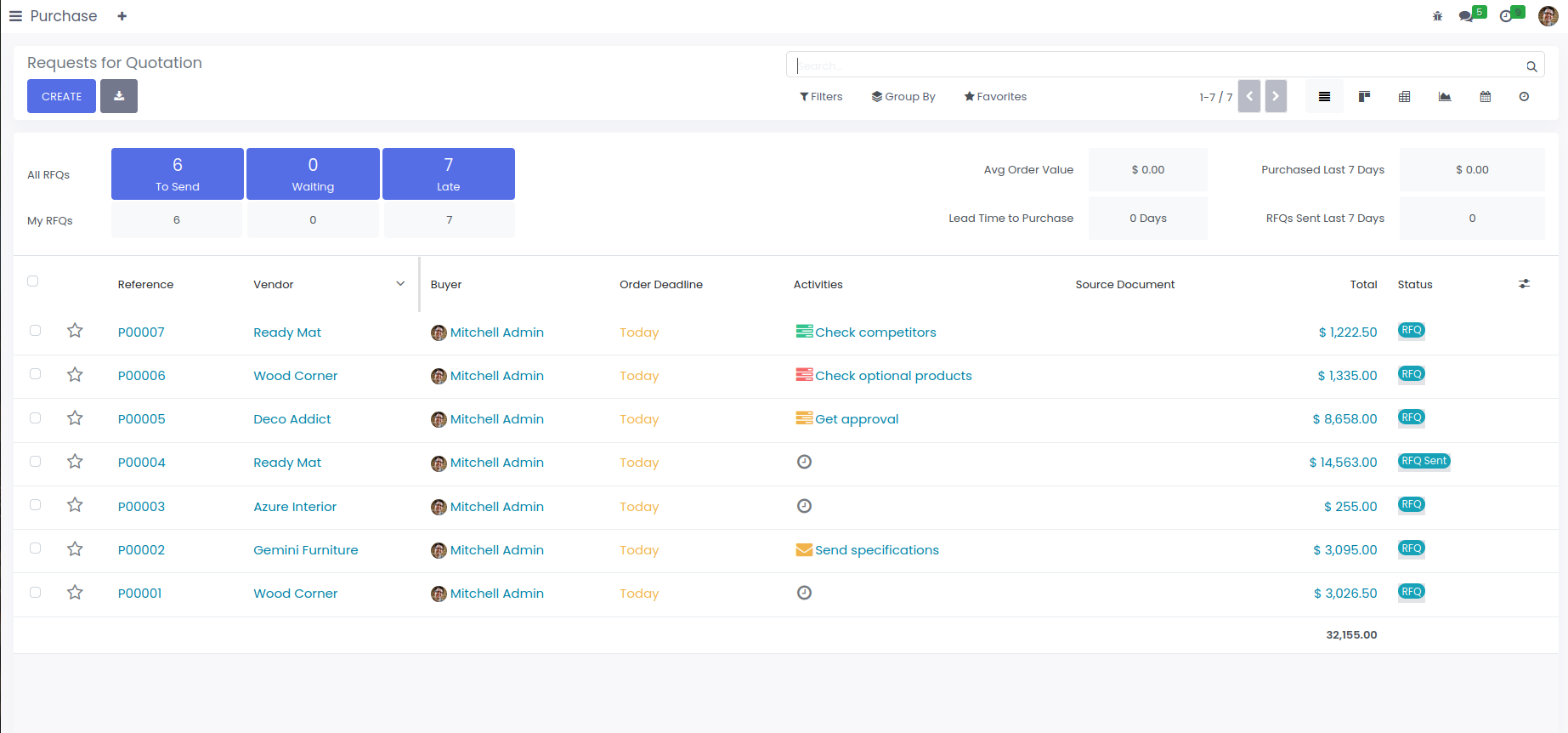Switch to graph chart view
Viewport: 1568px width, 733px height.
click(x=1444, y=97)
